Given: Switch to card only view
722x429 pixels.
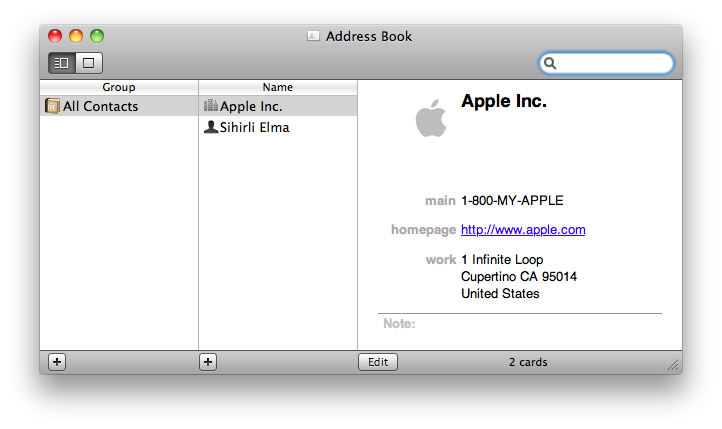Looking at the screenshot, I should click(x=89, y=63).
